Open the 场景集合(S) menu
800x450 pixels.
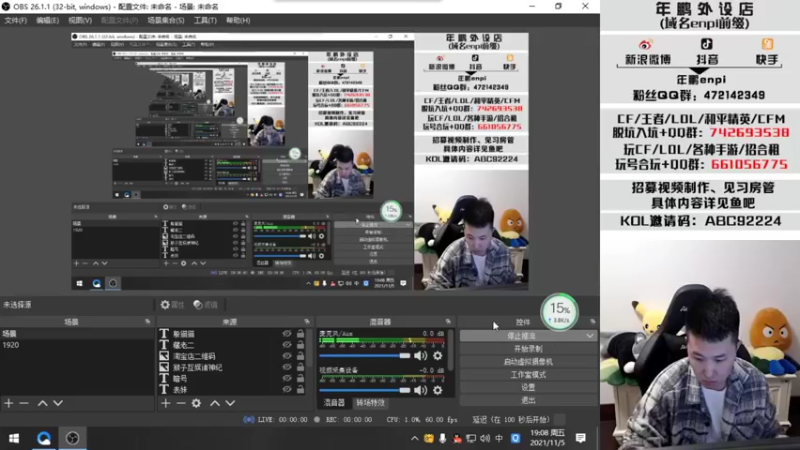pyautogui.click(x=166, y=20)
